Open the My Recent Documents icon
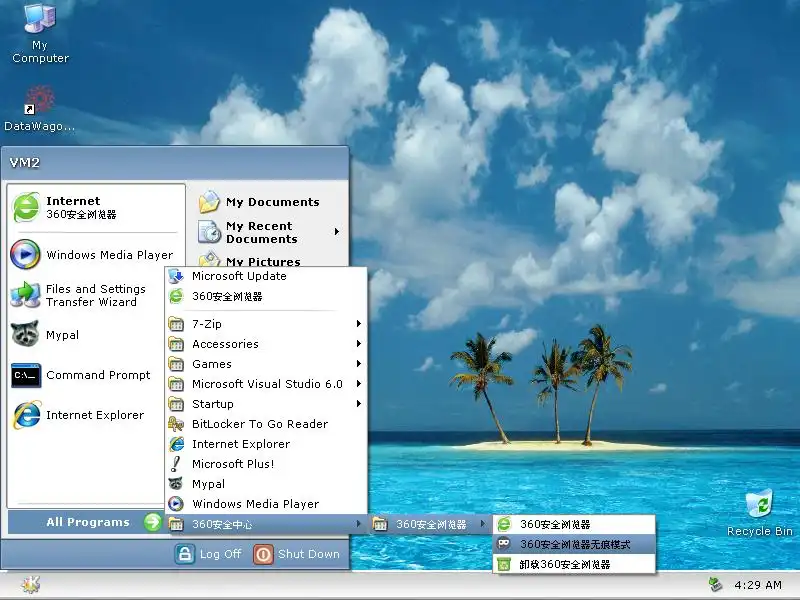The image size is (800, 600). 209,232
